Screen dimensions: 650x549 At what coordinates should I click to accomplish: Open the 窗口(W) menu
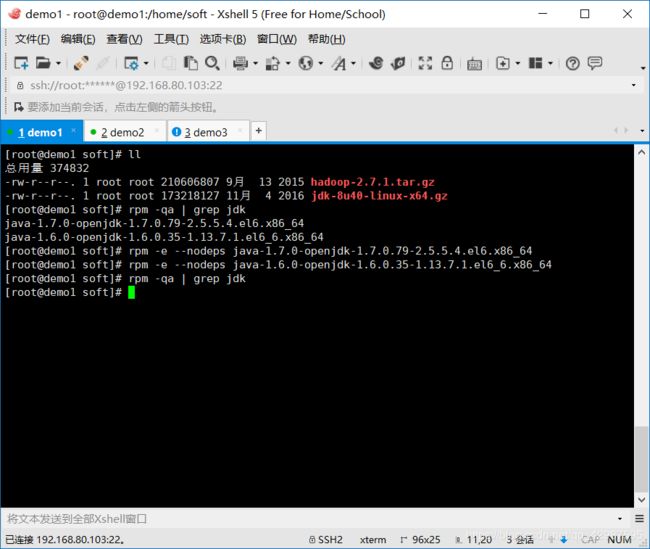pyautogui.click(x=277, y=39)
